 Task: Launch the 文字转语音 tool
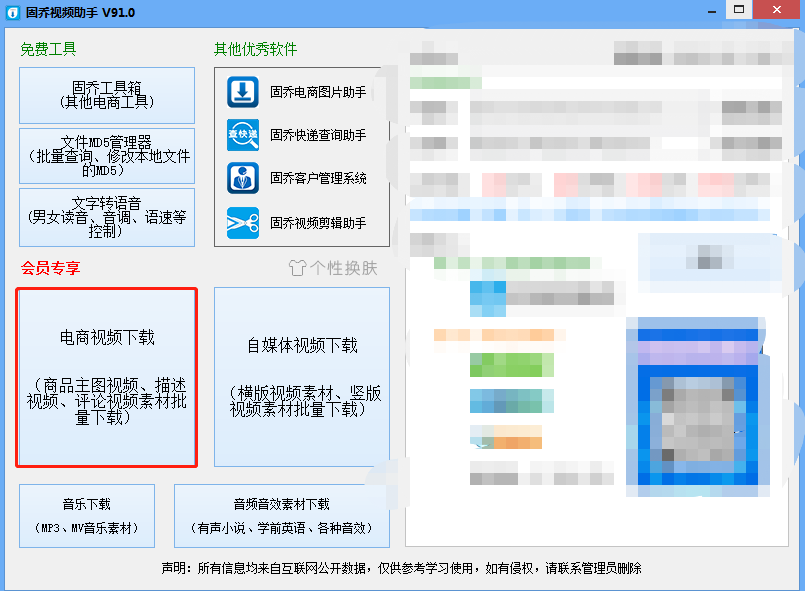point(107,217)
